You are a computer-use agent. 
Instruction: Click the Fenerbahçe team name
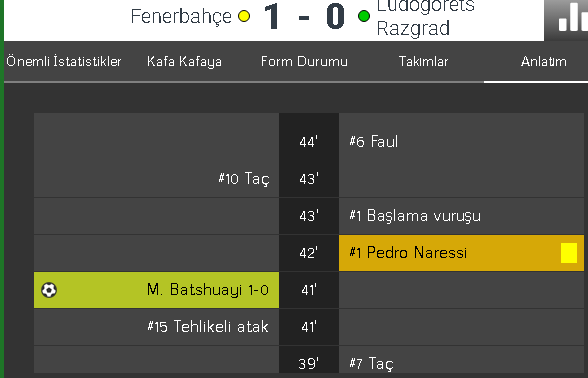[181, 16]
